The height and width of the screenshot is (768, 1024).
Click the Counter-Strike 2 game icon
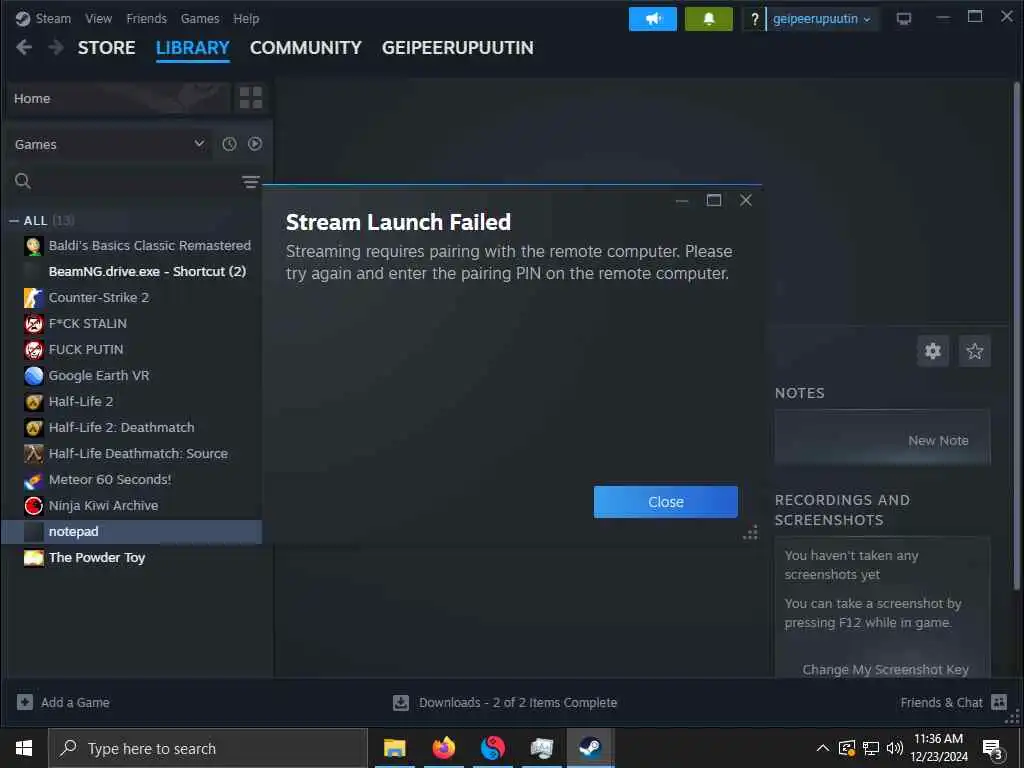tap(34, 298)
